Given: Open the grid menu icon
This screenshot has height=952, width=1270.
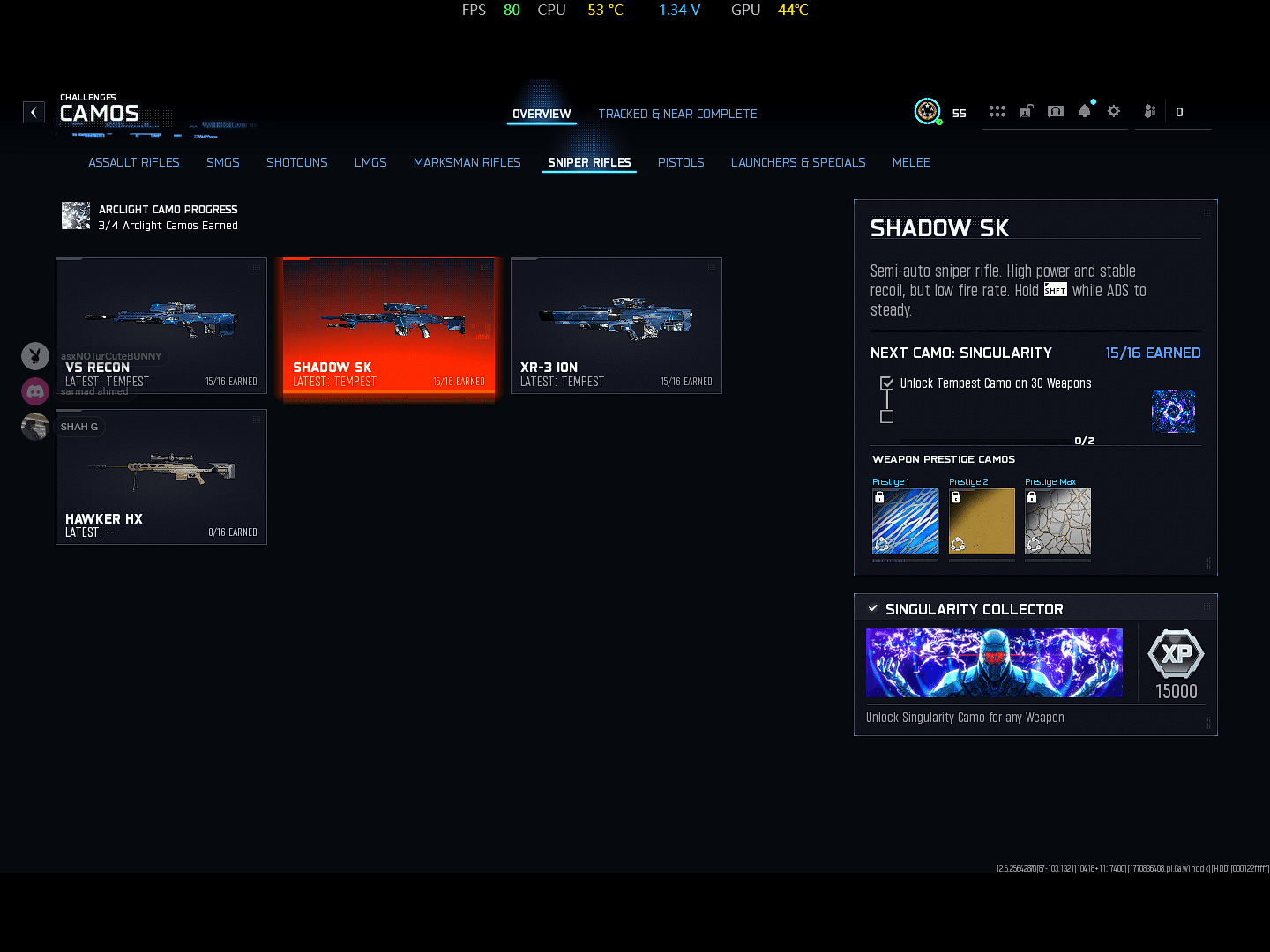Looking at the screenshot, I should point(997,111).
